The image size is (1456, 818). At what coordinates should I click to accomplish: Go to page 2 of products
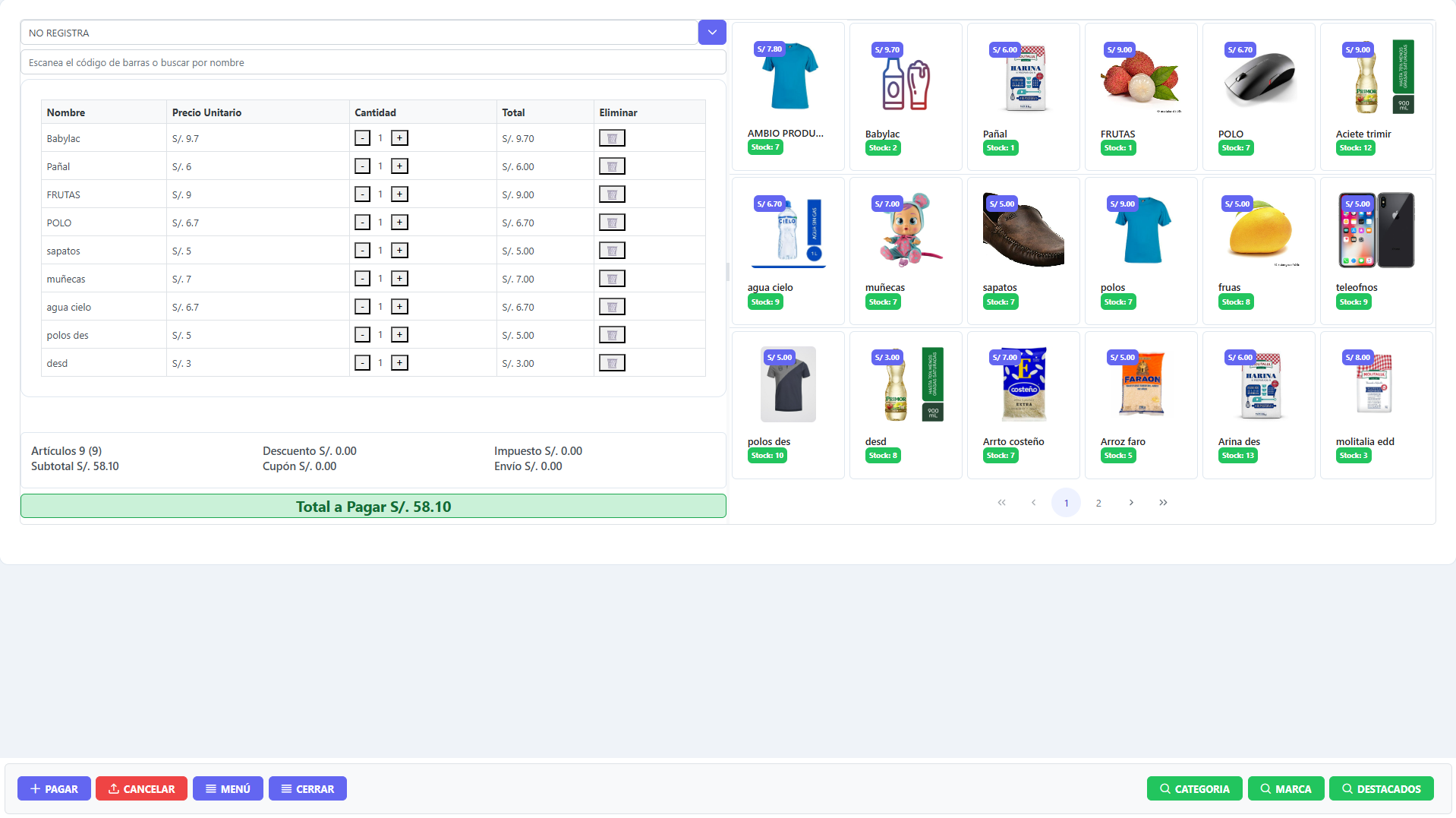[1098, 503]
